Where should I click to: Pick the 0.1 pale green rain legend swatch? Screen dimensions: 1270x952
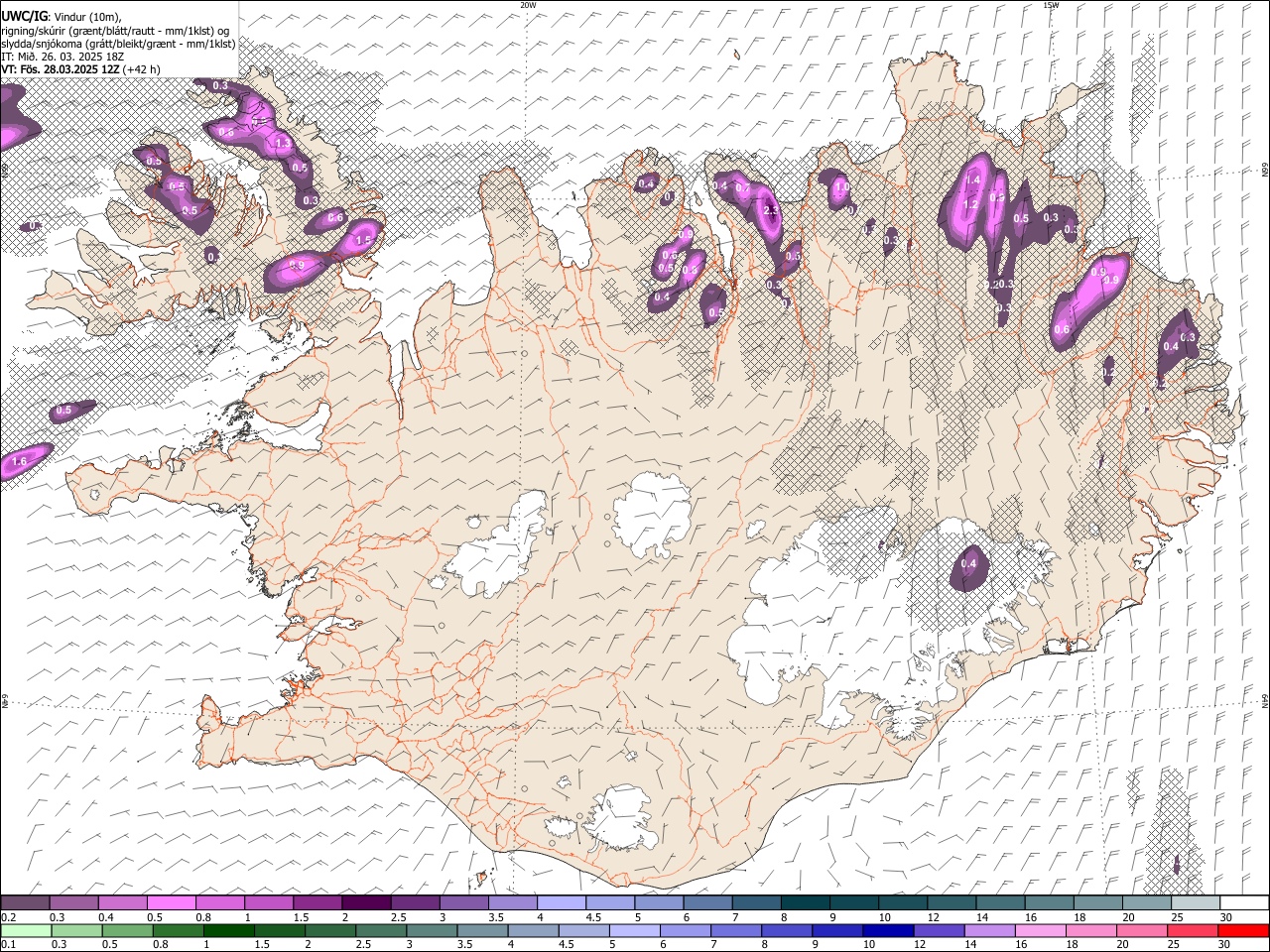(x=25, y=930)
